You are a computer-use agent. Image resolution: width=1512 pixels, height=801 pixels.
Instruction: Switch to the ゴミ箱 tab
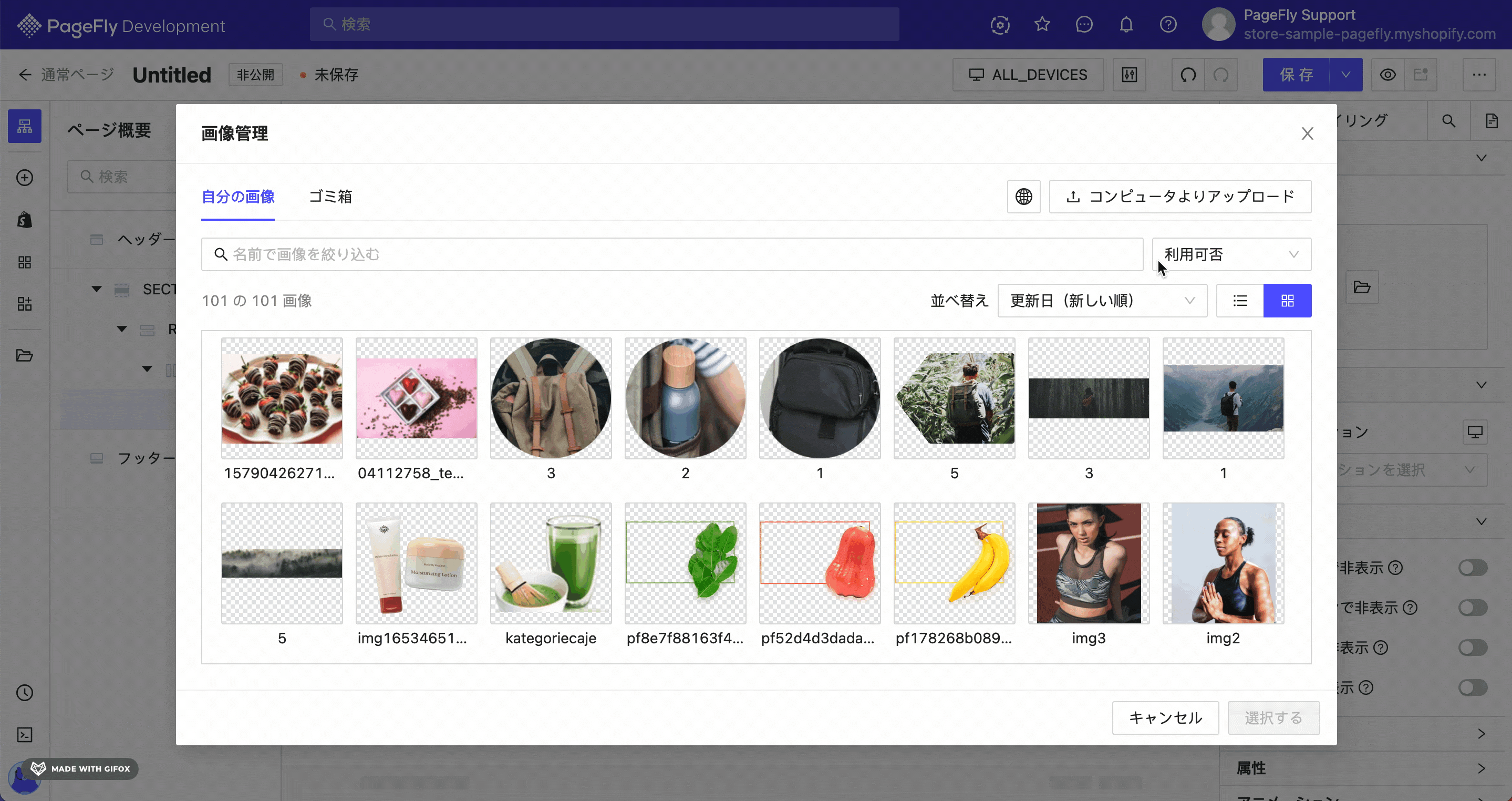pos(330,197)
